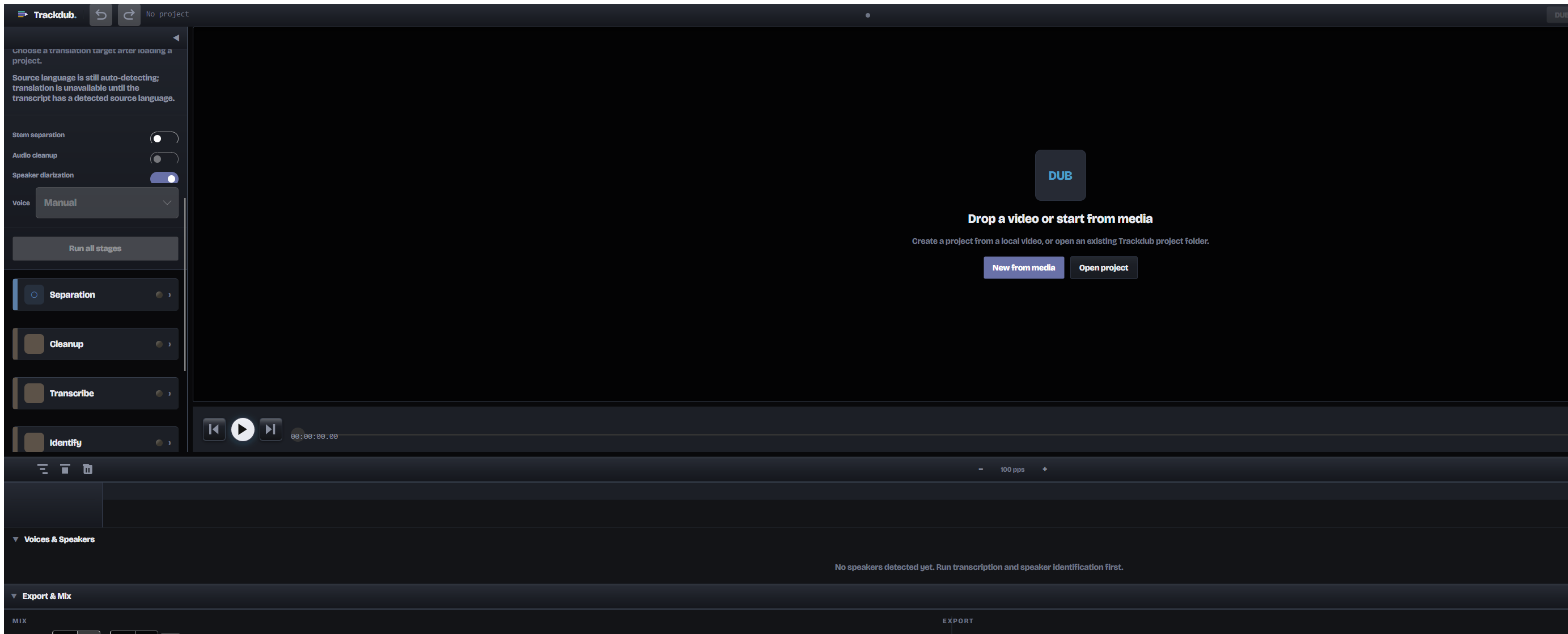Click the zoom-in plus next to 100 pps
This screenshot has height=634, width=1568.
[1045, 469]
